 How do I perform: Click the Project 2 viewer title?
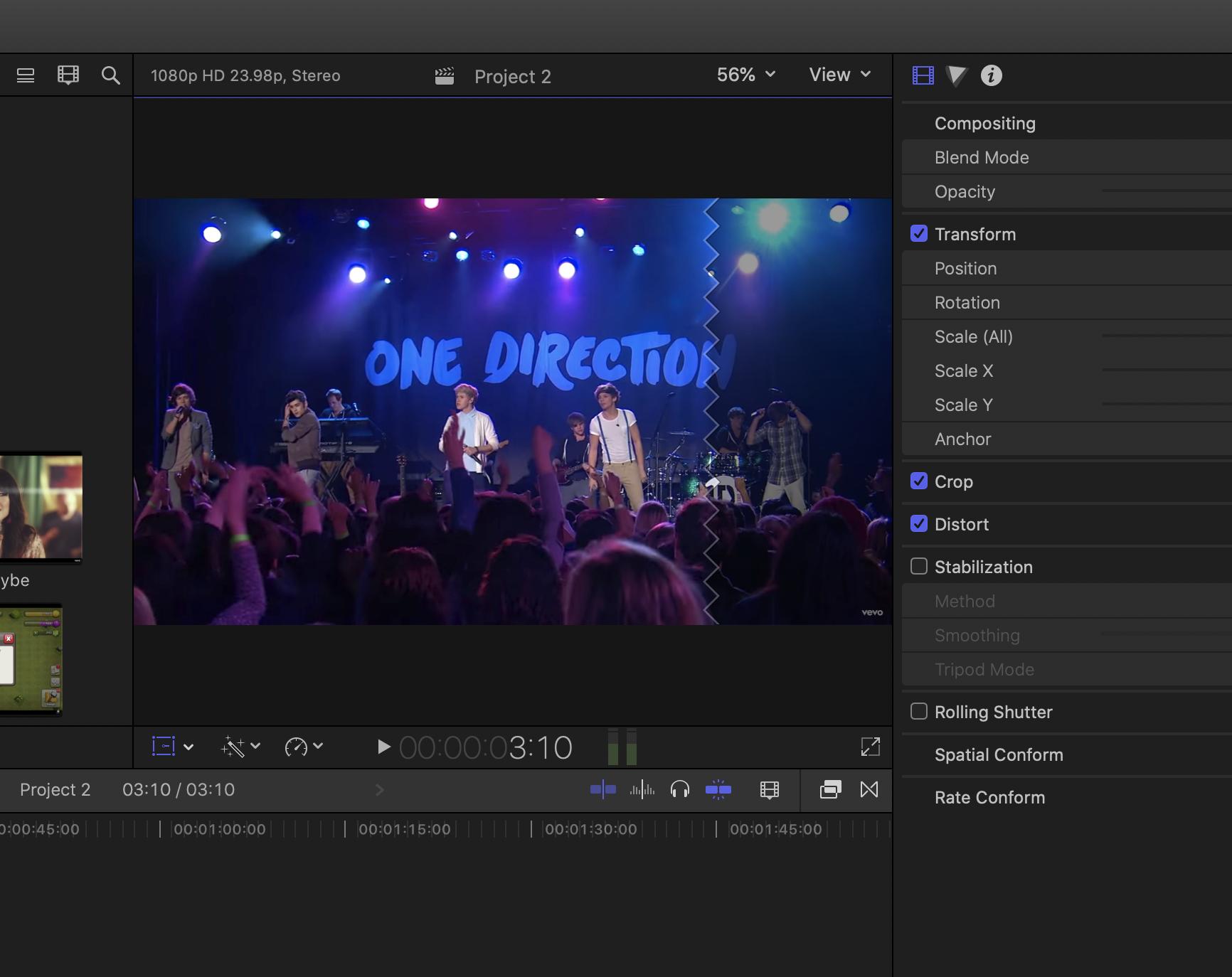point(513,76)
